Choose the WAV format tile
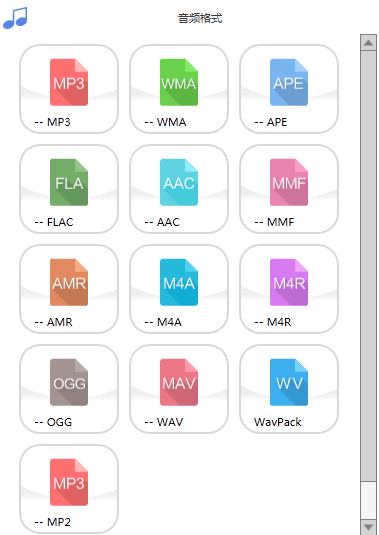 [x=179, y=389]
